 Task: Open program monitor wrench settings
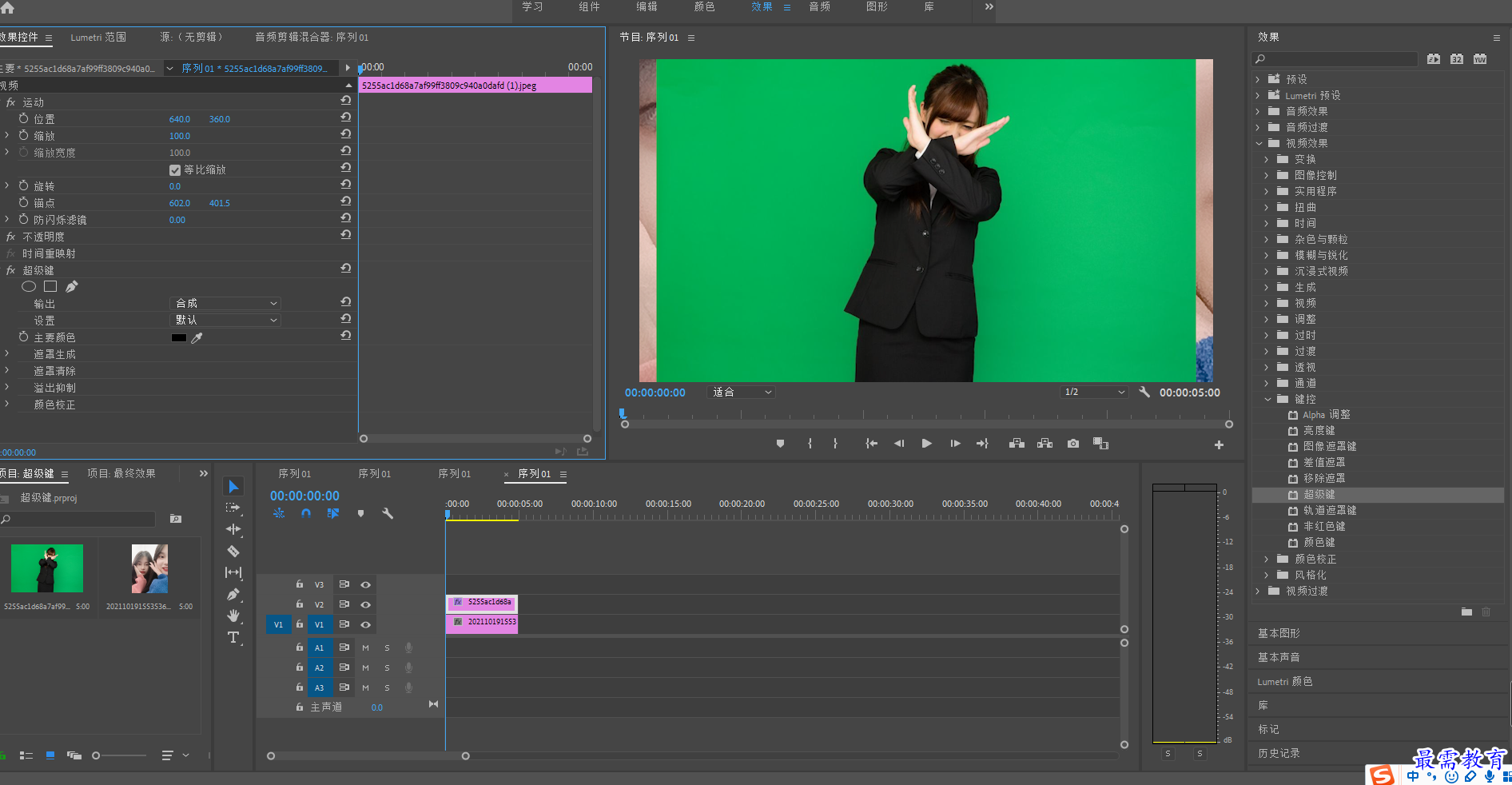click(1144, 392)
